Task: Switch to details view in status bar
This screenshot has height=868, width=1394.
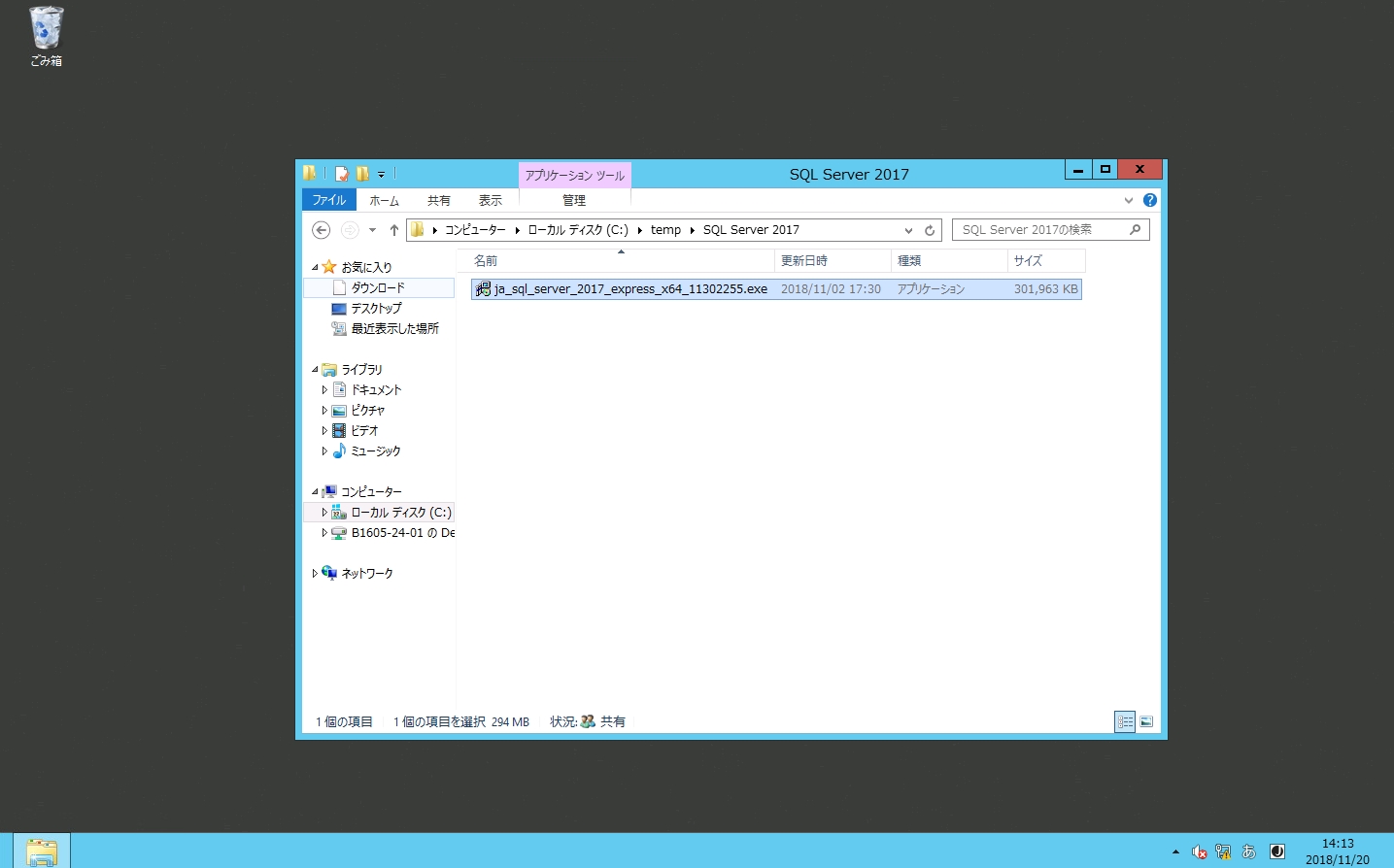Action: (x=1125, y=721)
